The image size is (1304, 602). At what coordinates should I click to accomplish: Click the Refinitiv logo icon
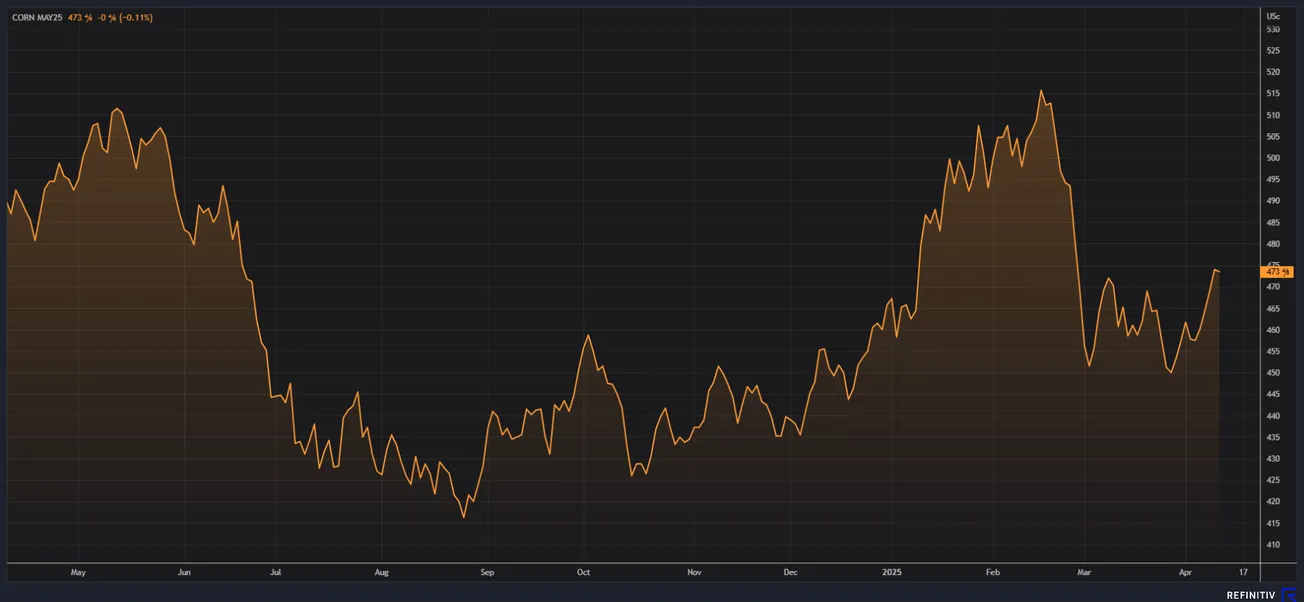(x=1288, y=594)
